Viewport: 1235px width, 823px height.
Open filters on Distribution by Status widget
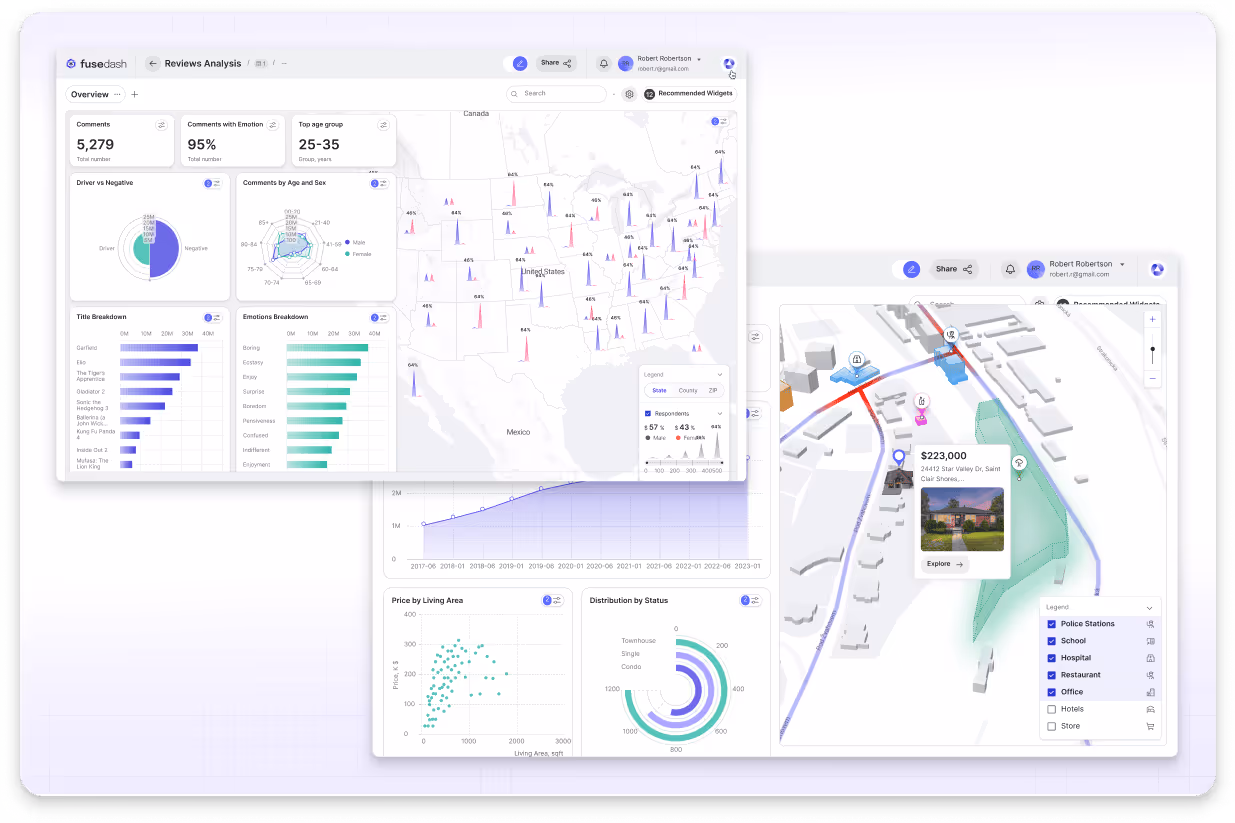[751, 601]
